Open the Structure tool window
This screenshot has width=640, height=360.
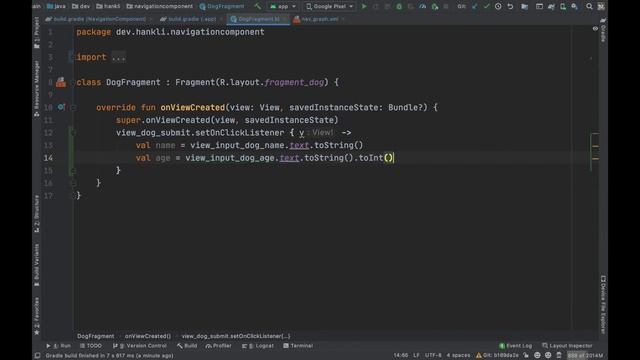[37, 214]
